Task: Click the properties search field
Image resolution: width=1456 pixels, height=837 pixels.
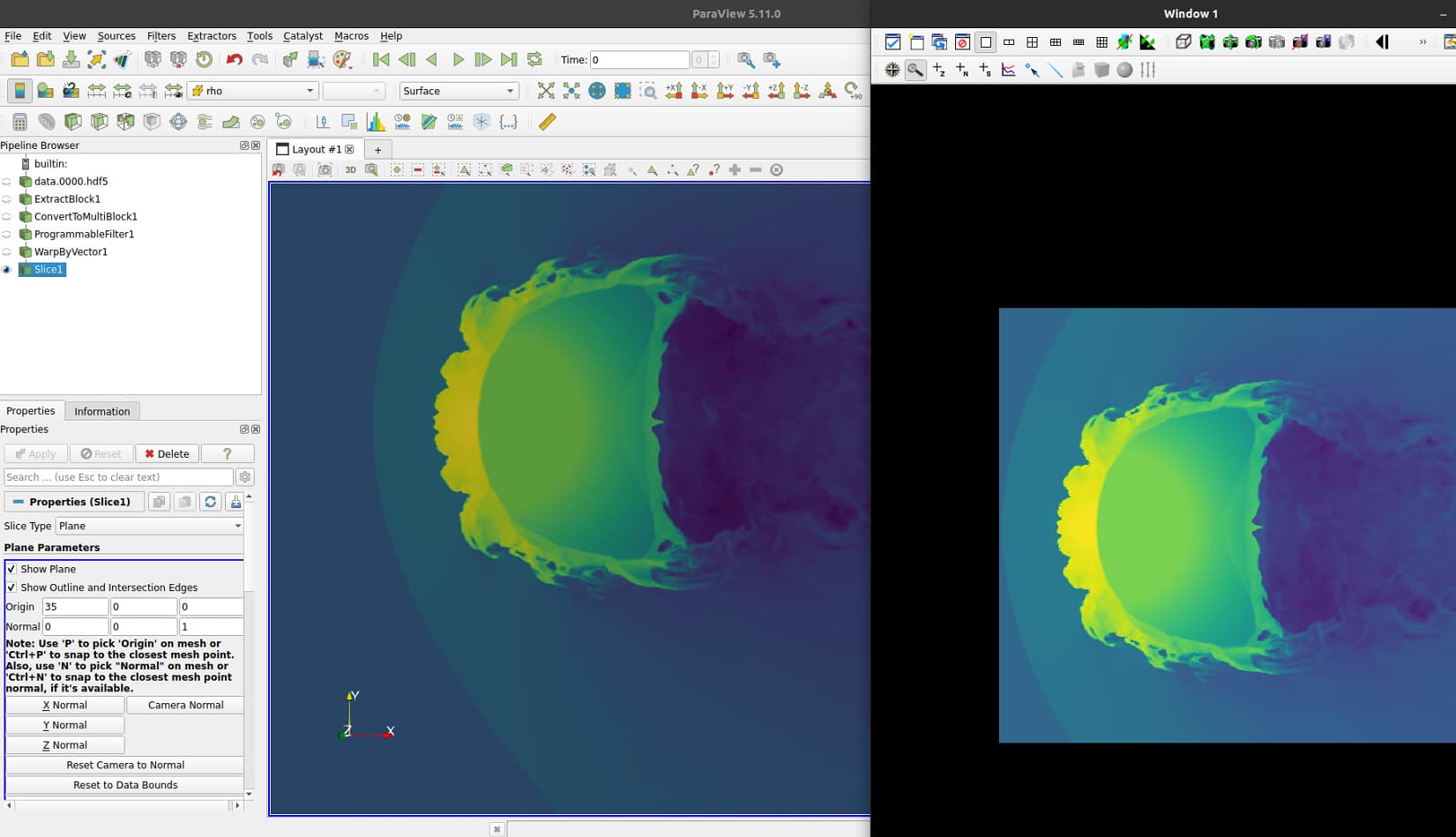Action: (x=118, y=477)
